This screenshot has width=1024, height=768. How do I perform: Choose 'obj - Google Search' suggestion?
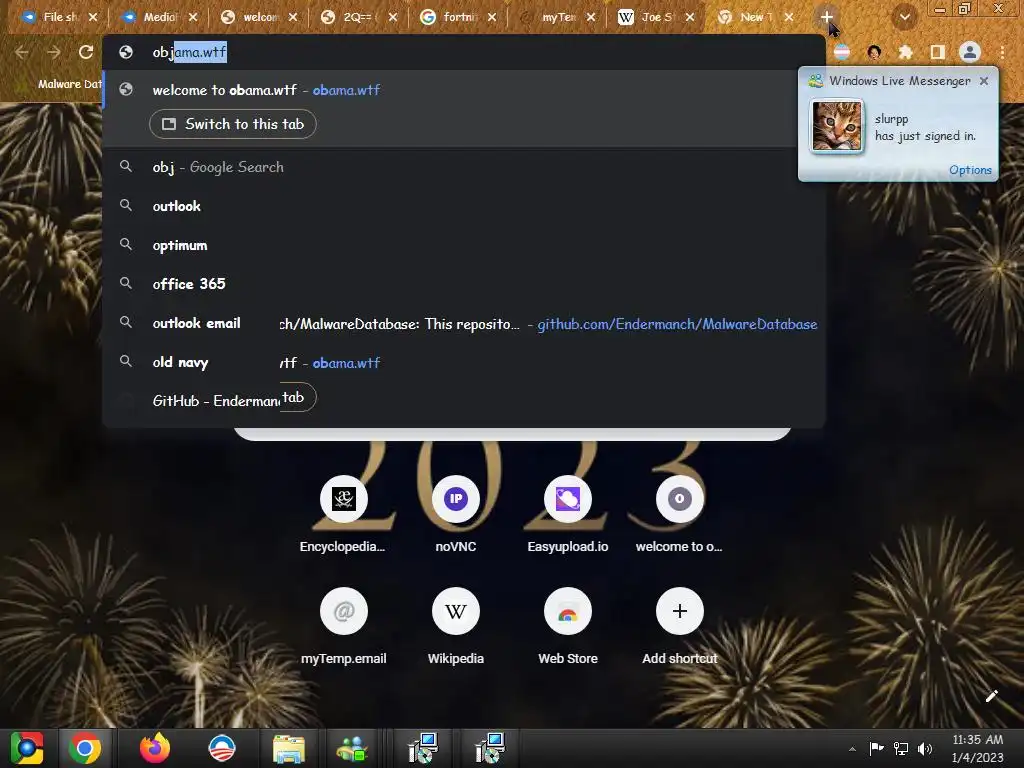464,167
